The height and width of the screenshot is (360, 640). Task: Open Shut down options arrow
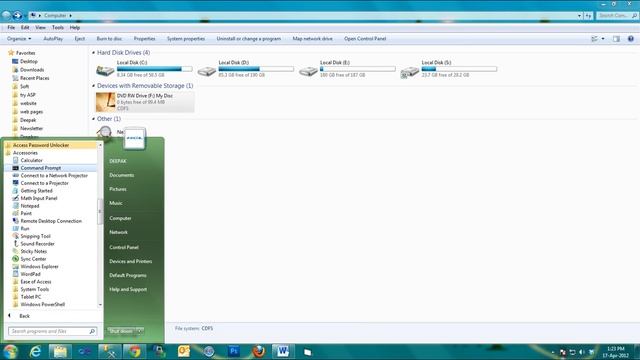click(140, 331)
